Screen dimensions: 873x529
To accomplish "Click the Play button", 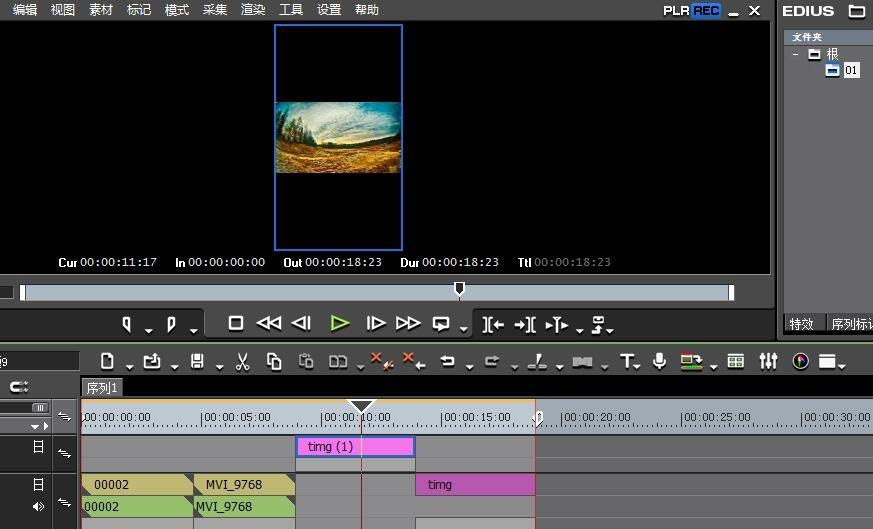I will pyautogui.click(x=339, y=324).
